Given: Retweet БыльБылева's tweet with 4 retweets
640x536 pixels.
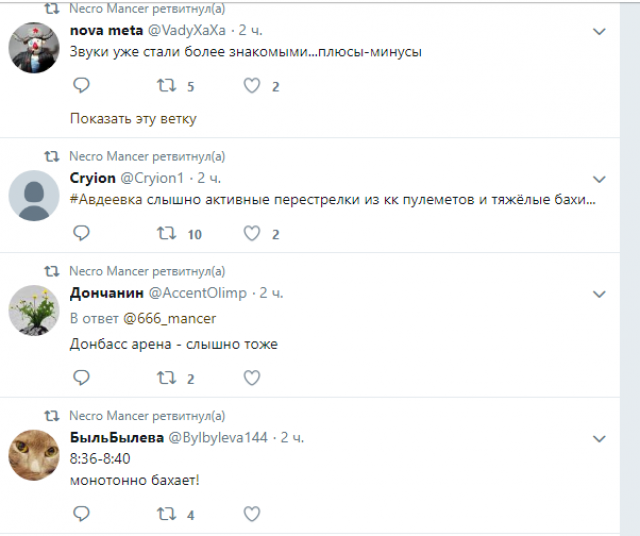Looking at the screenshot, I should tap(167, 514).
